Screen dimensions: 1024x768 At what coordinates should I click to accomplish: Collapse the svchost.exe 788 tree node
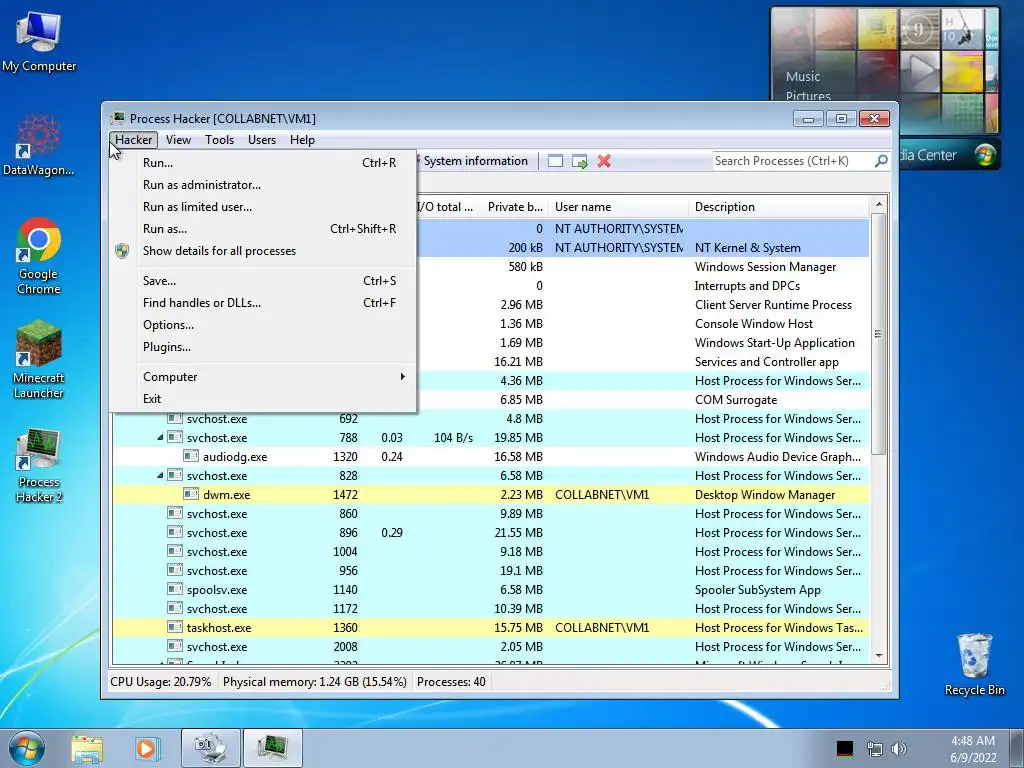[x=160, y=438]
